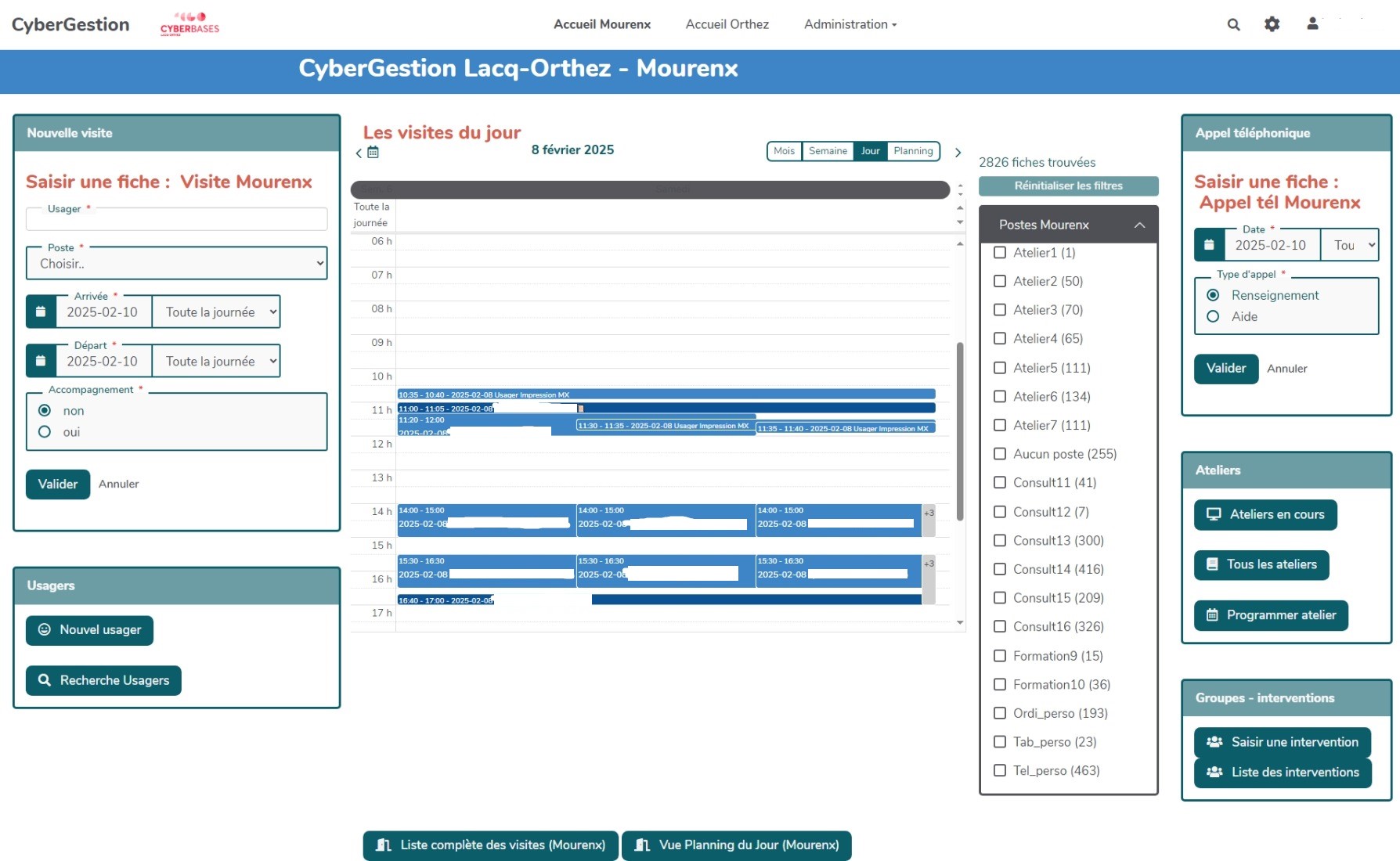Switch calendar to Mois view
The width and height of the screenshot is (1400, 861).
[784, 151]
